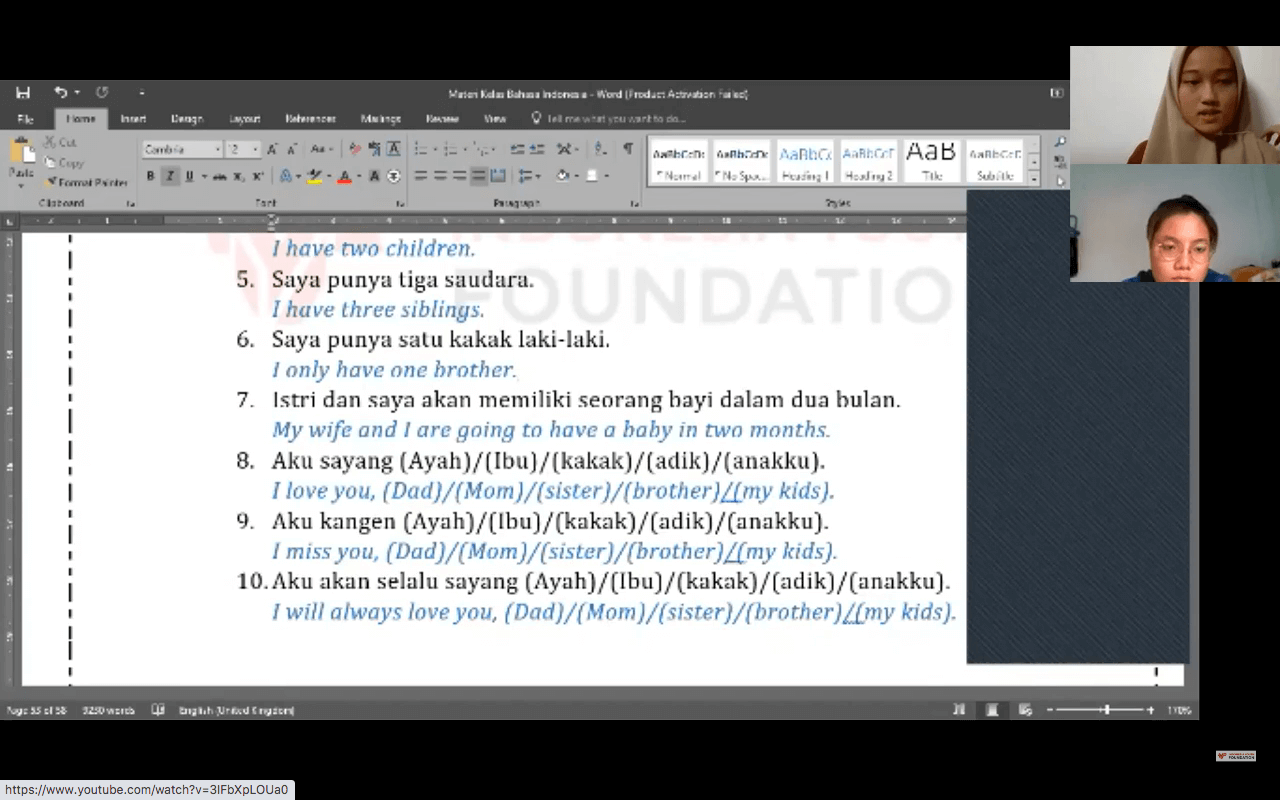1280x800 pixels.
Task: Open the File tab
Action: [25, 118]
